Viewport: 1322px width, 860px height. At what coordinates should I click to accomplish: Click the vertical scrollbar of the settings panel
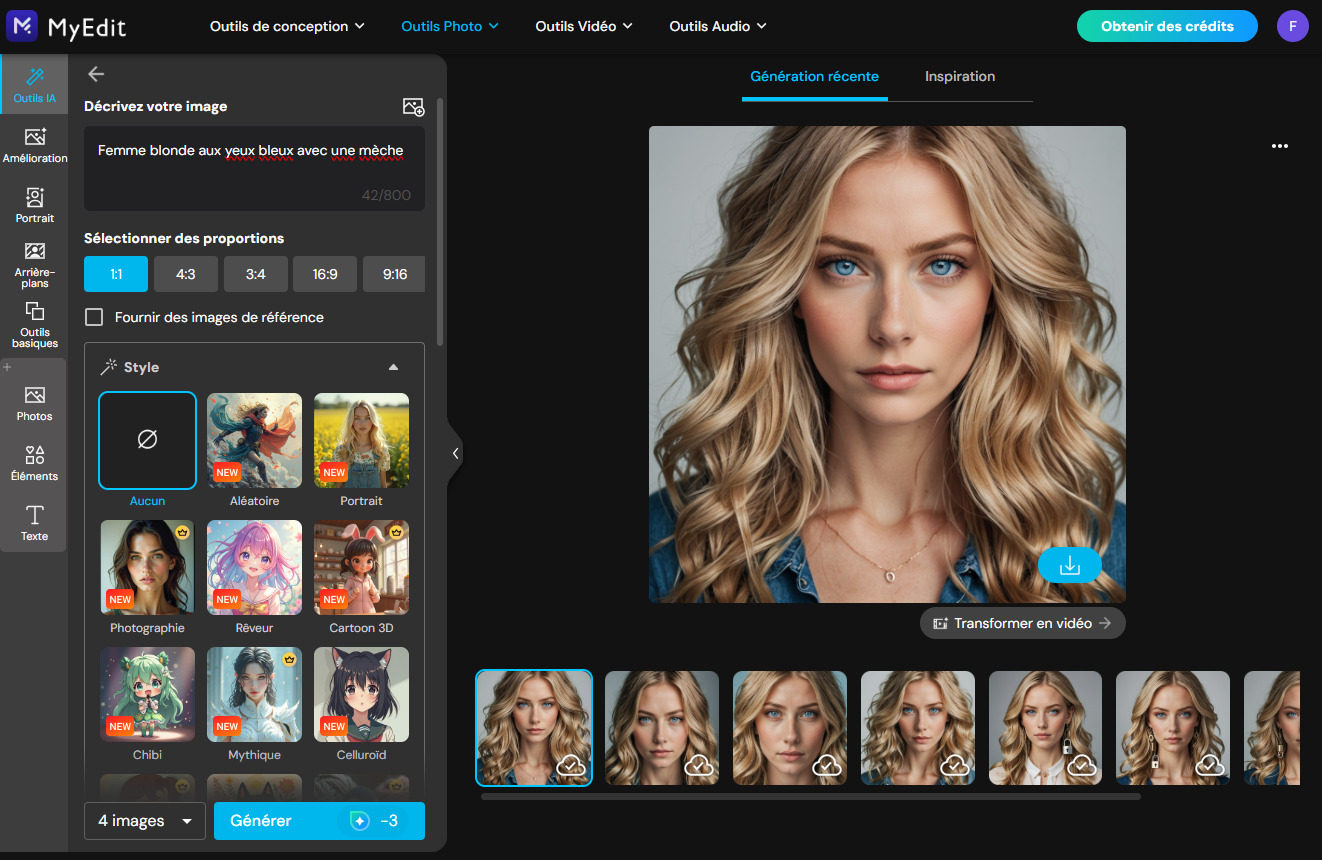pos(441,220)
